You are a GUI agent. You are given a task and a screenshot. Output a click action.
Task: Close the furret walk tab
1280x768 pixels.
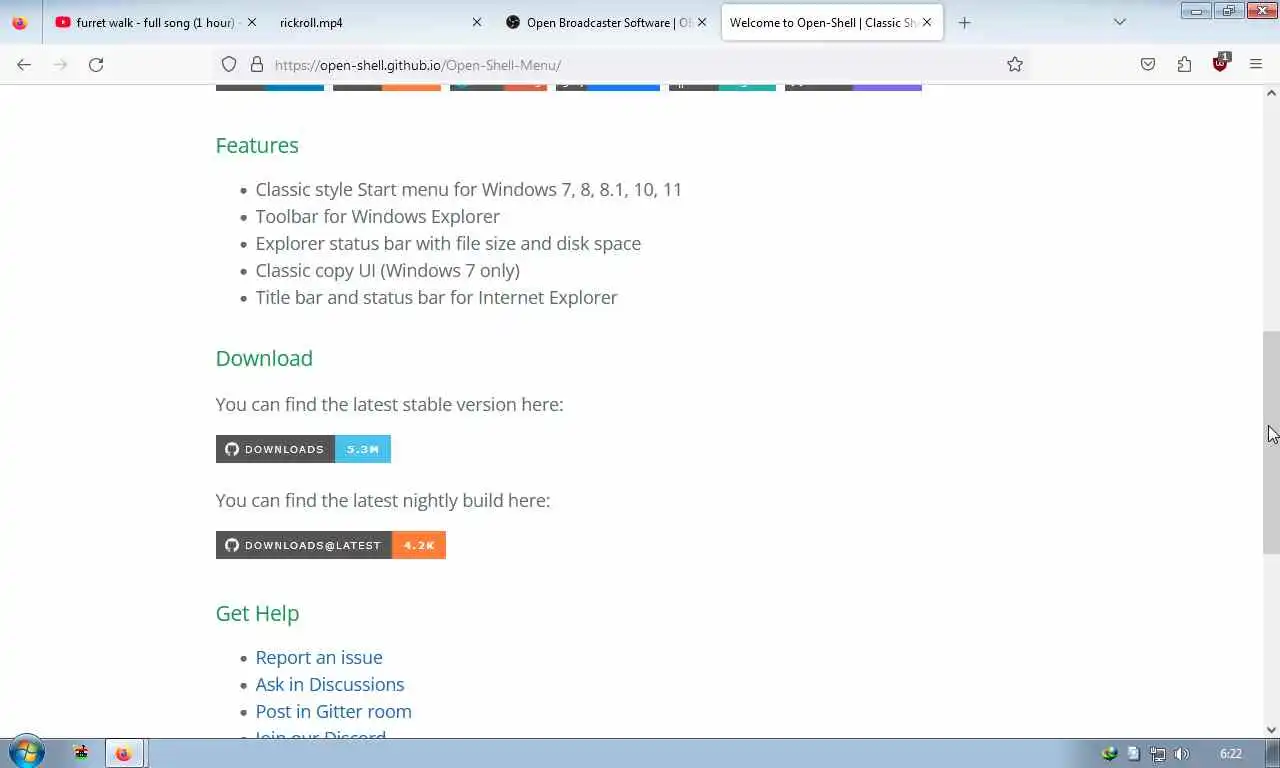(251, 22)
